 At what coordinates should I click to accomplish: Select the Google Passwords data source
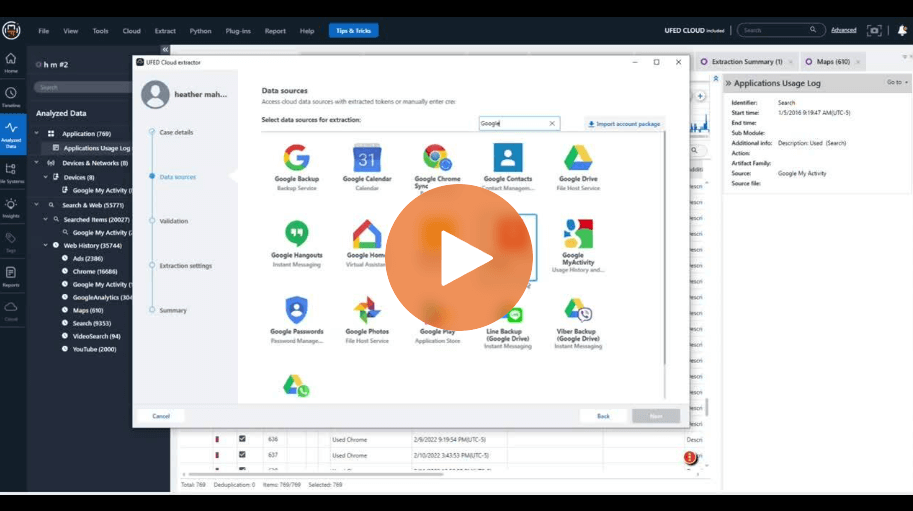(296, 320)
